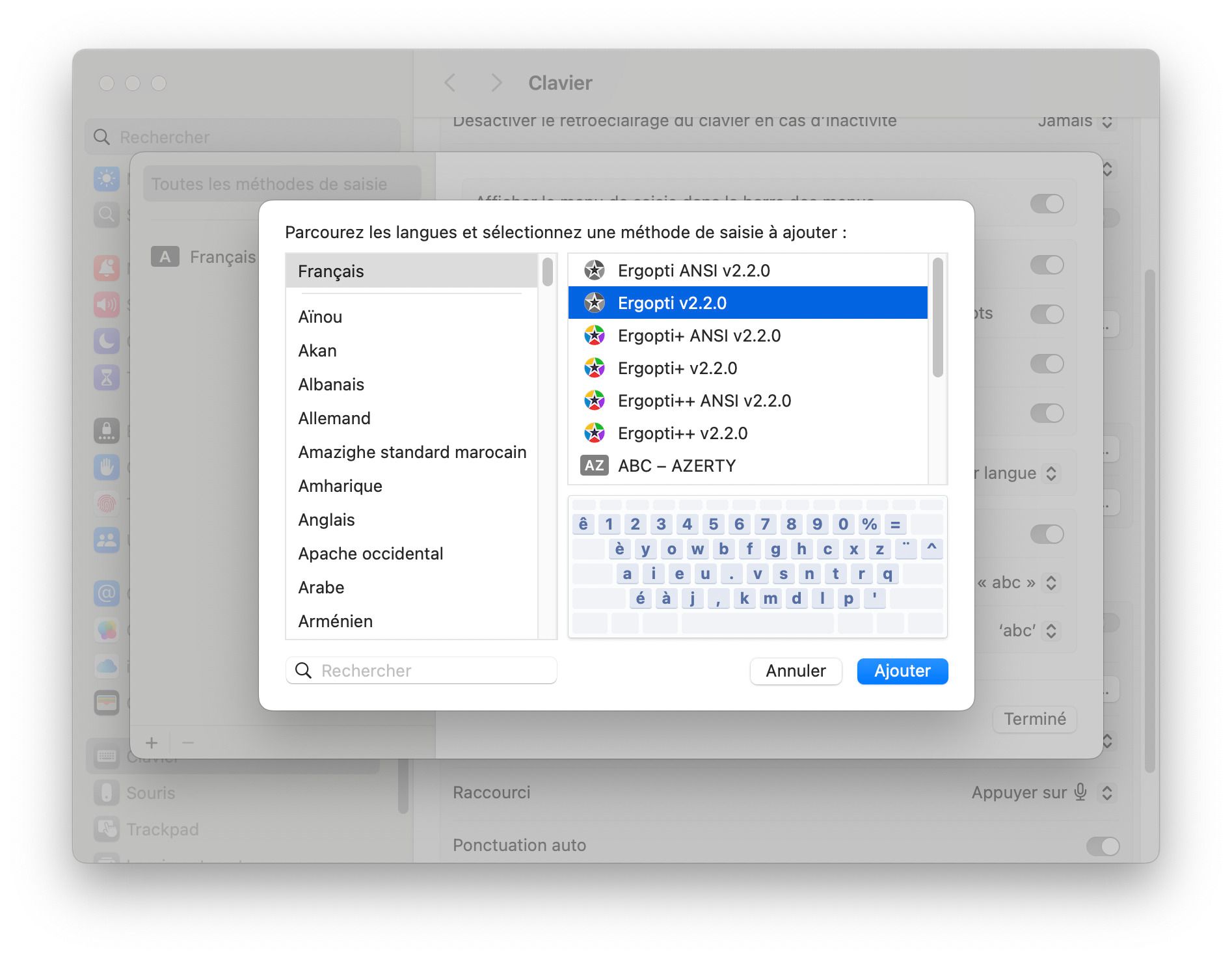Click the Ergopti ANSI v2.2.0 star icon
Viewport: 1232px width, 959px height.
tap(594, 271)
